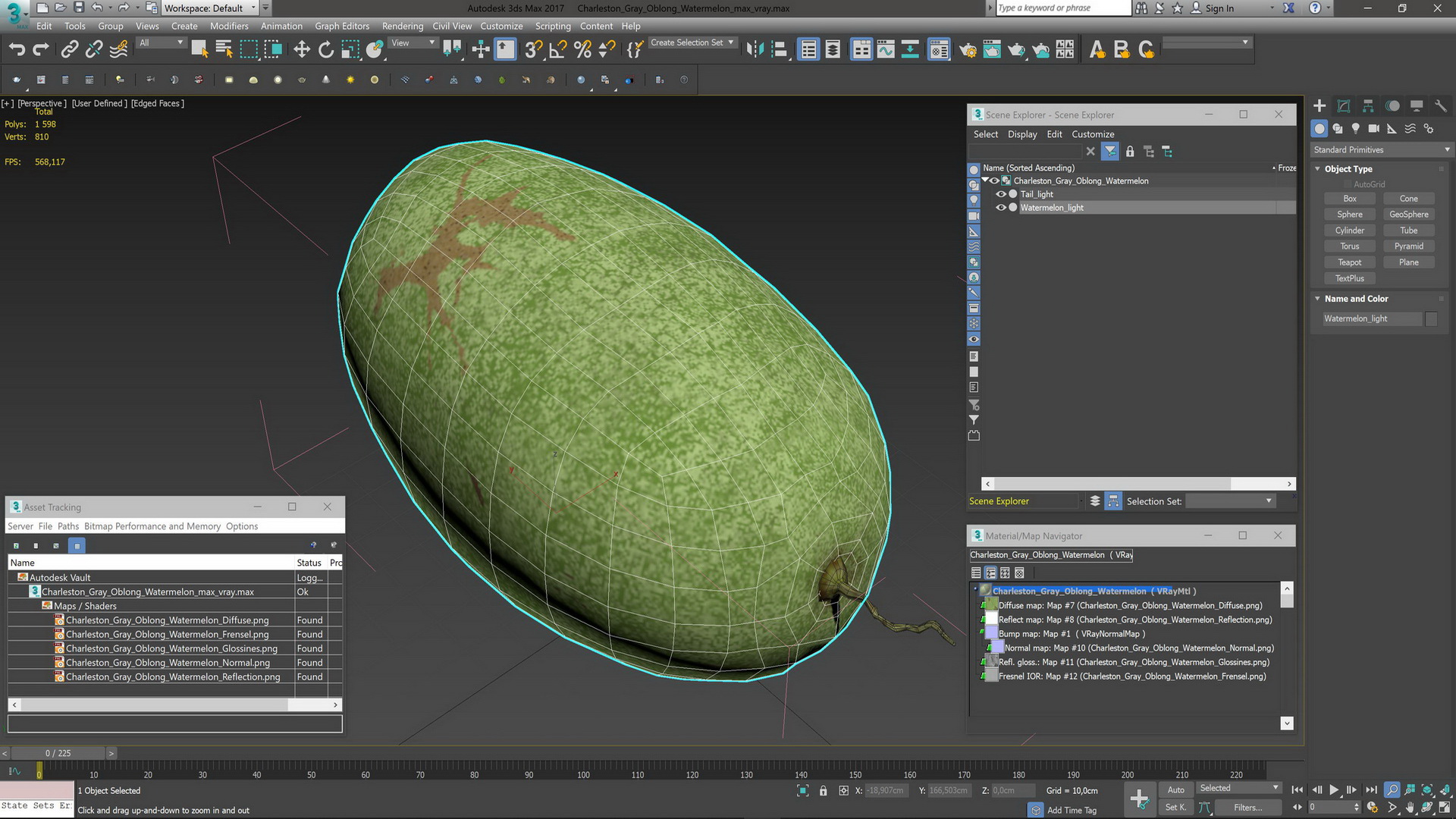This screenshot has width=1456, height=819.
Task: Choose the Select Object tool
Action: point(199,50)
